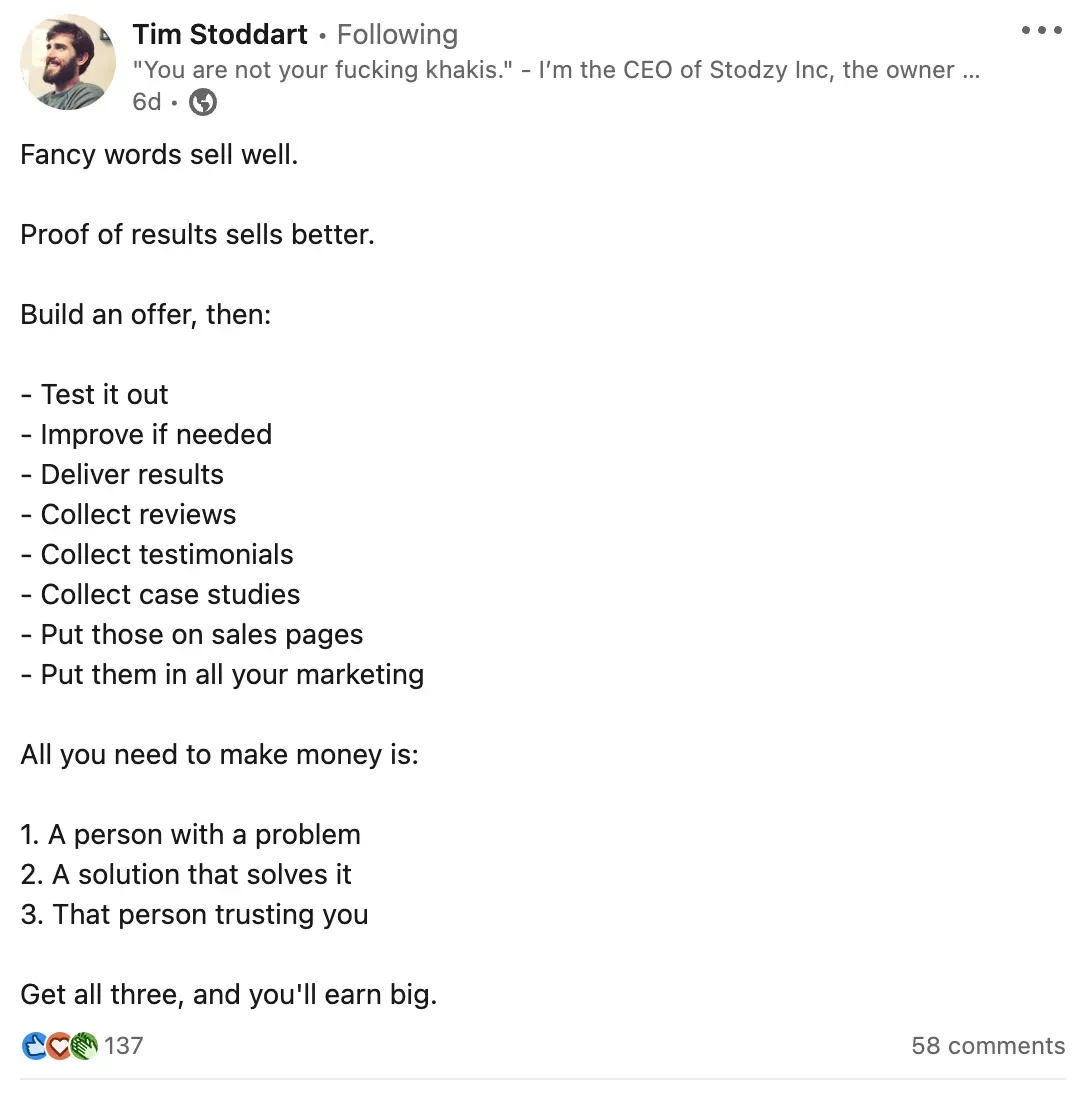Open the 58 comments link

click(x=987, y=1046)
